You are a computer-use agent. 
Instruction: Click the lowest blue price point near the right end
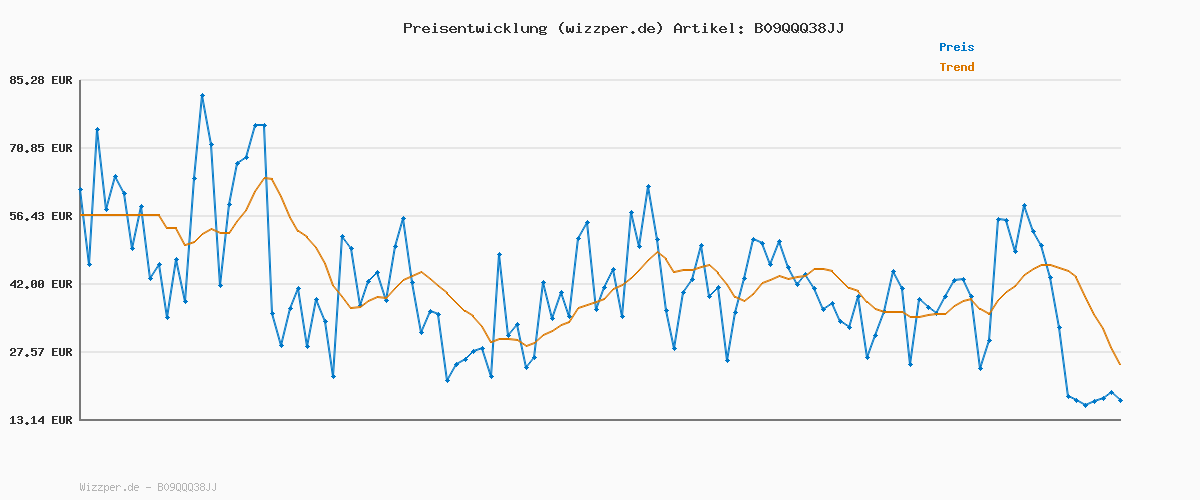1085,405
